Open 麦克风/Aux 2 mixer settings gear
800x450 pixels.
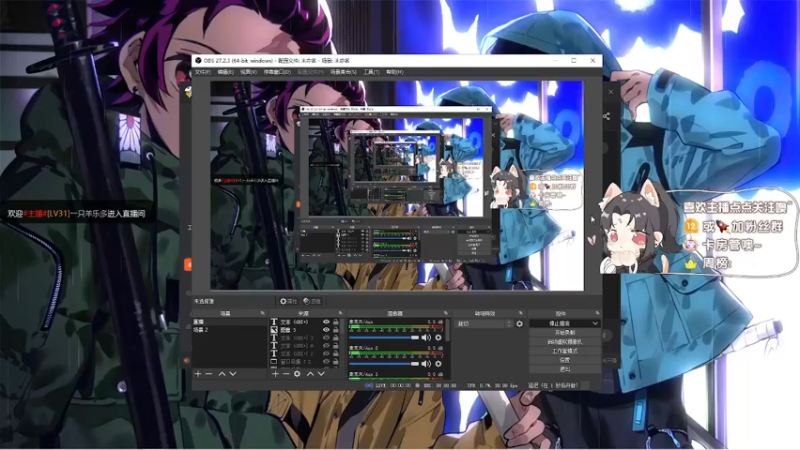pos(438,363)
